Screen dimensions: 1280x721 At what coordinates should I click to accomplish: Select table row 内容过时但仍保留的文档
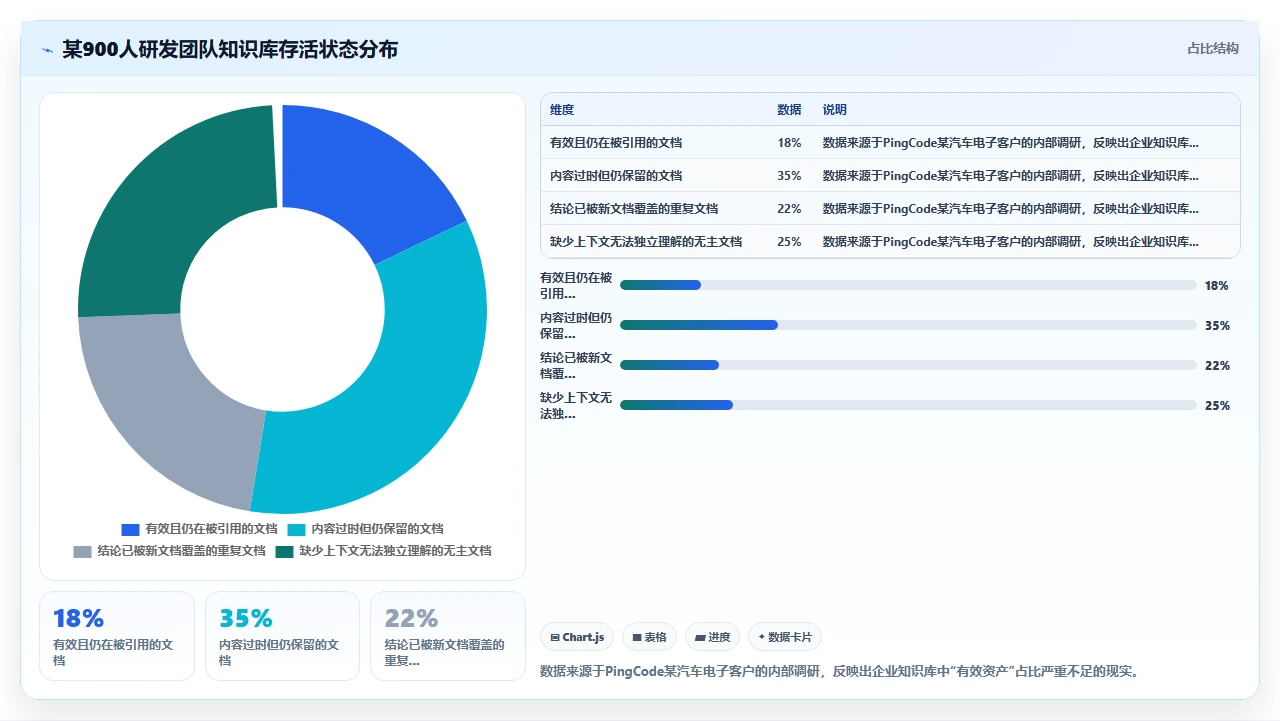pos(890,176)
